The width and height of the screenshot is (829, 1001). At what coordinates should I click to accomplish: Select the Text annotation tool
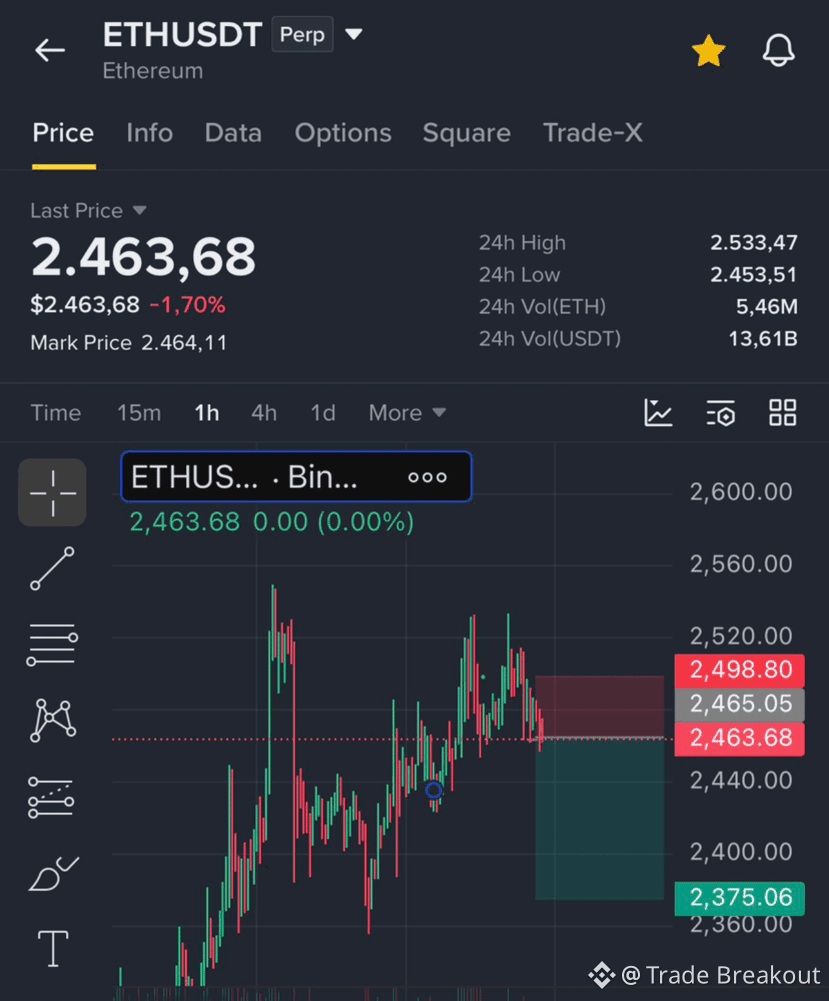point(53,949)
